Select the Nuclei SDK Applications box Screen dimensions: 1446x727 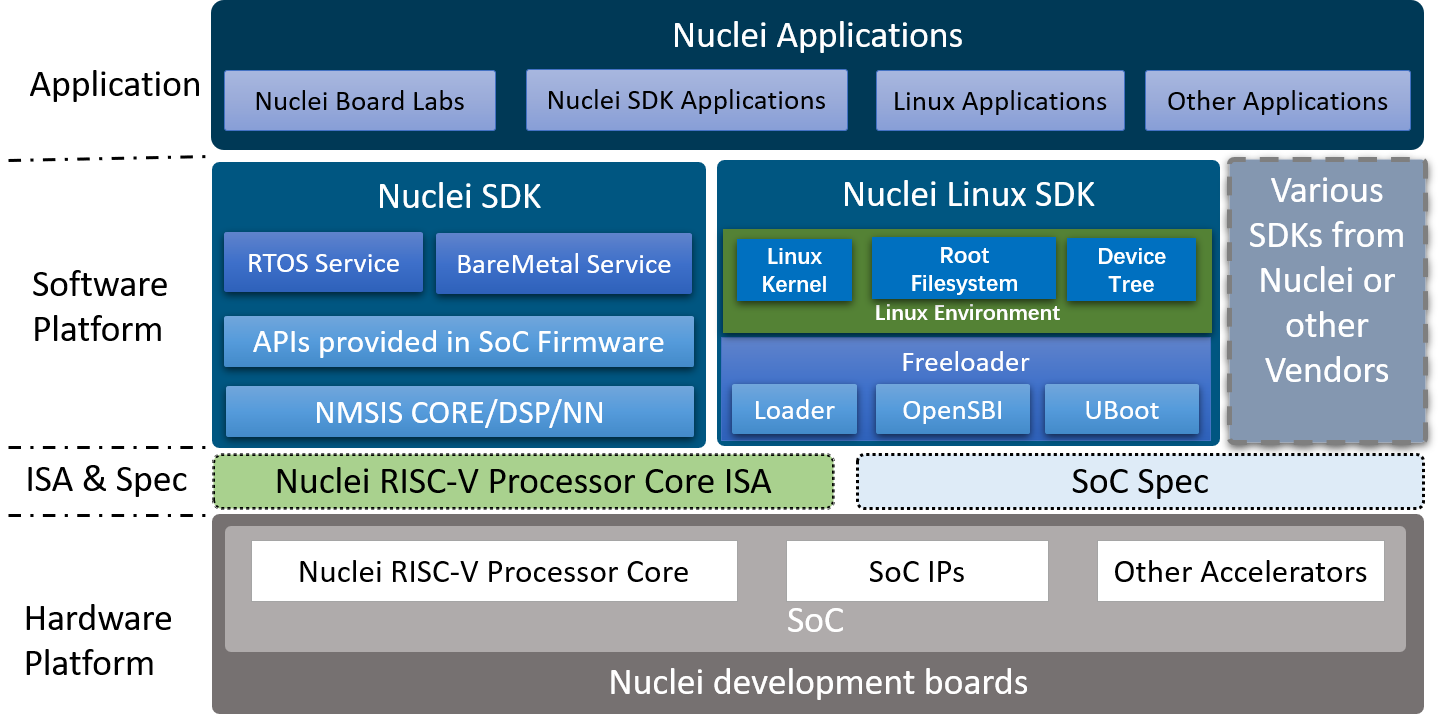pyautogui.click(x=687, y=100)
